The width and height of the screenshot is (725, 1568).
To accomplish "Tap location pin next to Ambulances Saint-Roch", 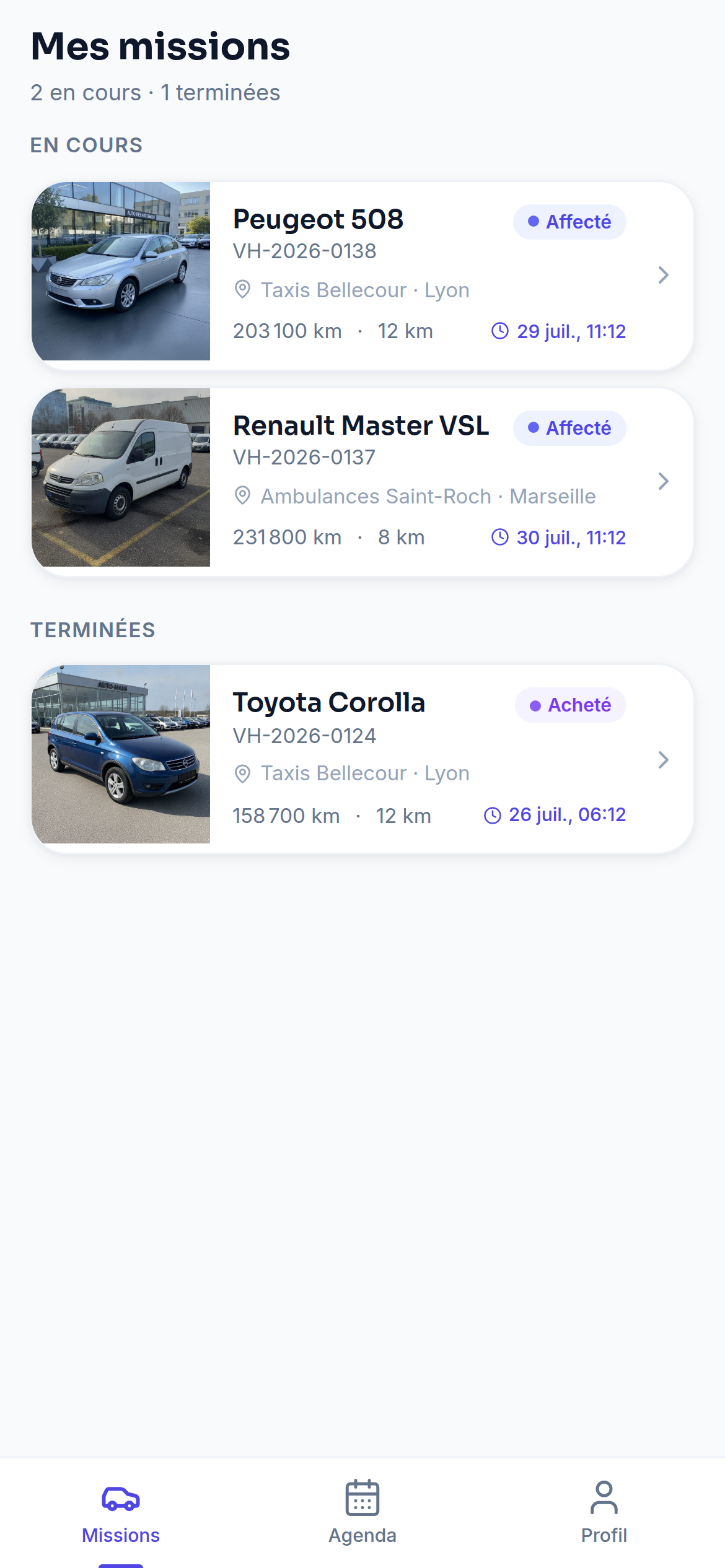I will 243,495.
